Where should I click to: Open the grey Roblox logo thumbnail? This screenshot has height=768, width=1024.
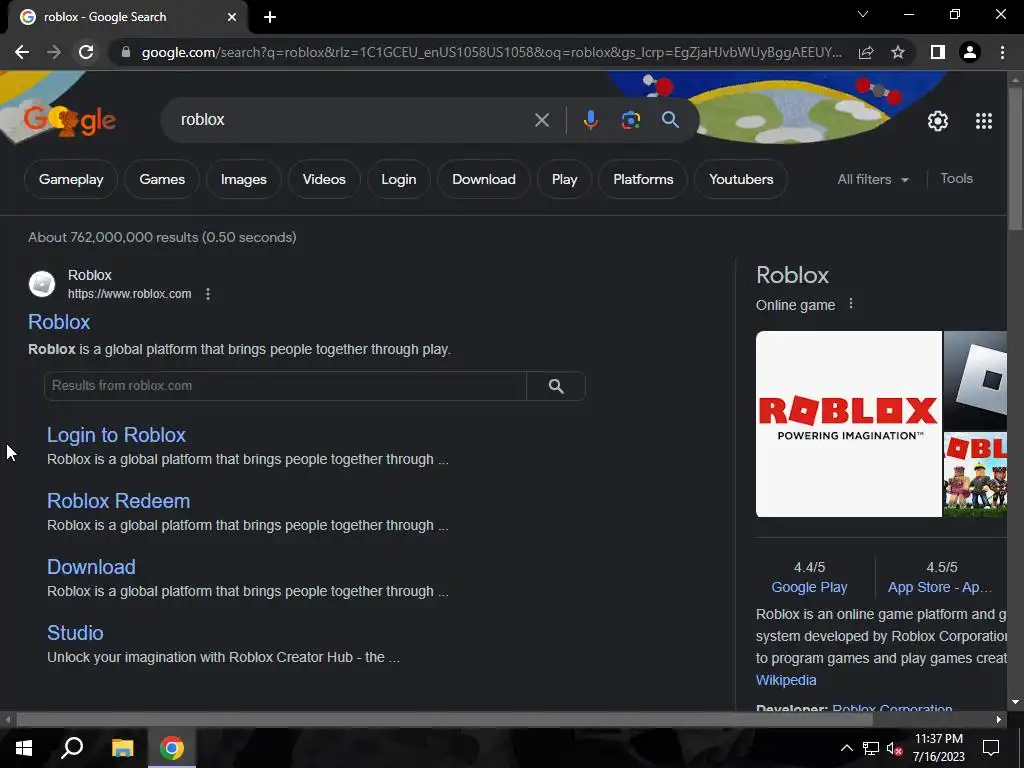click(975, 380)
